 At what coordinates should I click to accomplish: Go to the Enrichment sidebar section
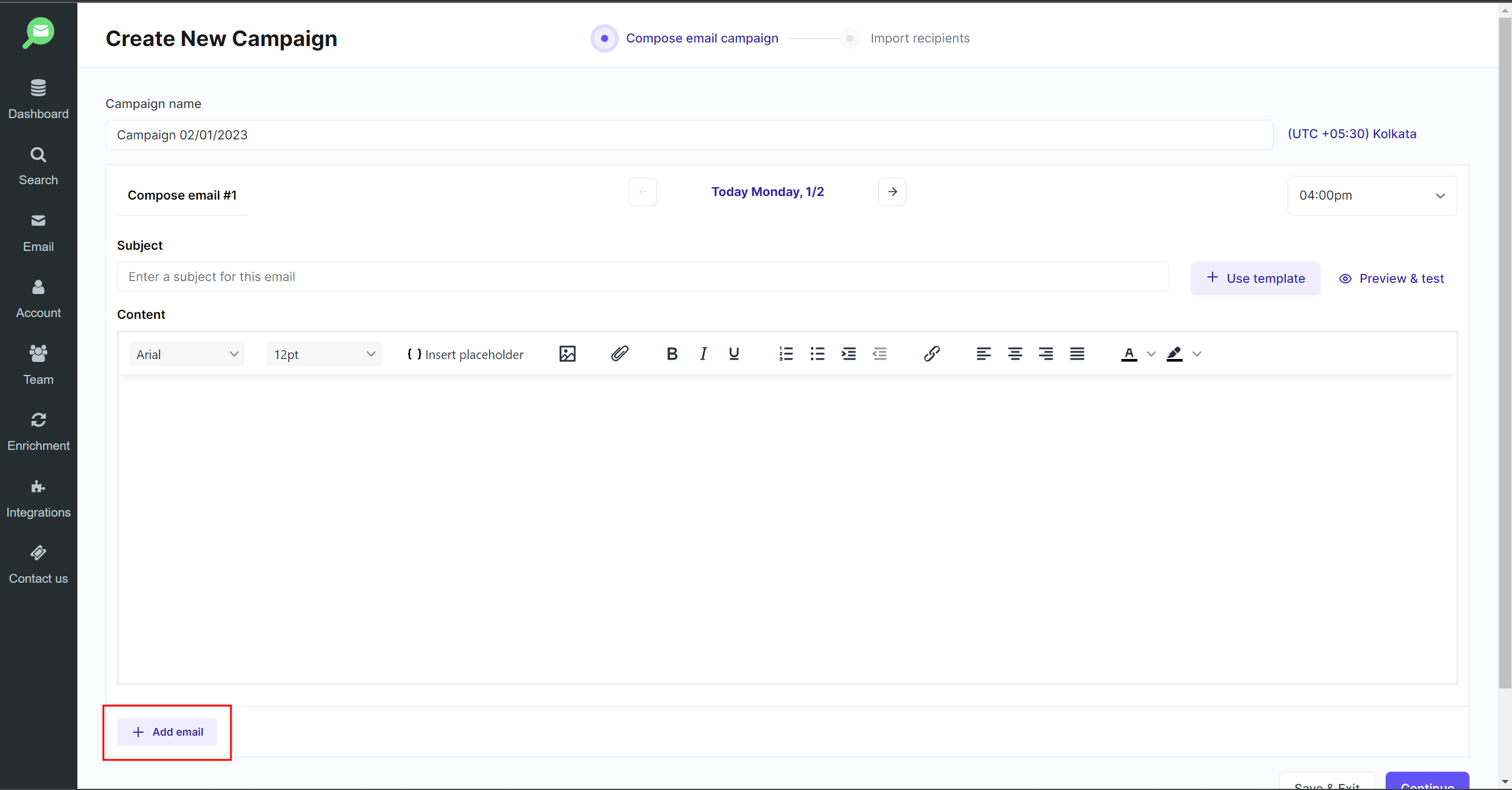[x=38, y=432]
